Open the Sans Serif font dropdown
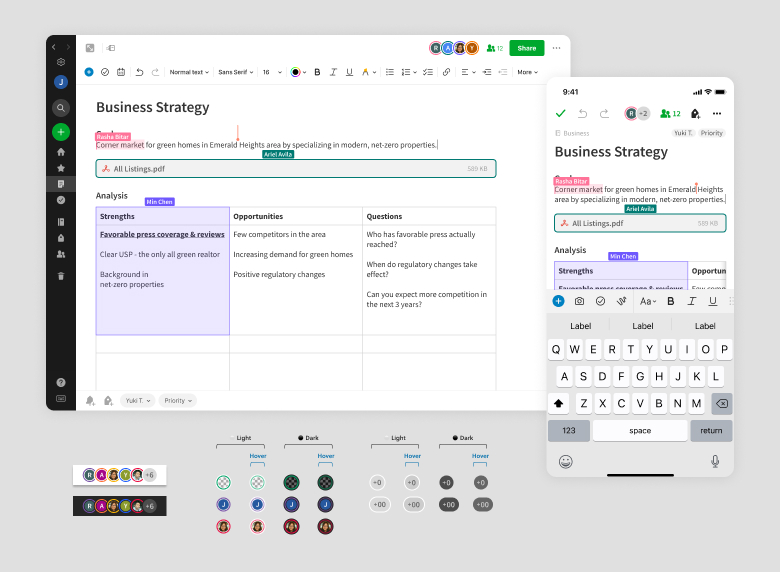 coord(236,72)
